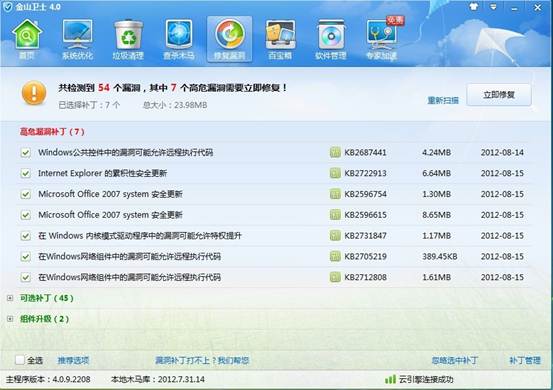Expand the 组件升级 (2) section
The height and width of the screenshot is (390, 553).
click(10, 319)
